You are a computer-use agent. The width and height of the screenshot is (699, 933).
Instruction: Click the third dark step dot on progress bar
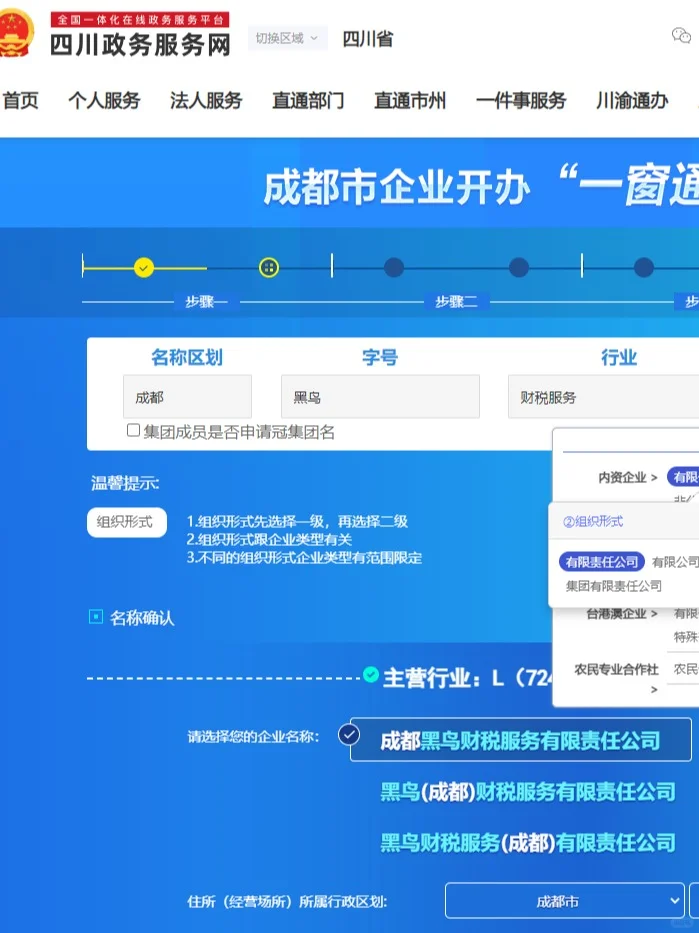[394, 267]
